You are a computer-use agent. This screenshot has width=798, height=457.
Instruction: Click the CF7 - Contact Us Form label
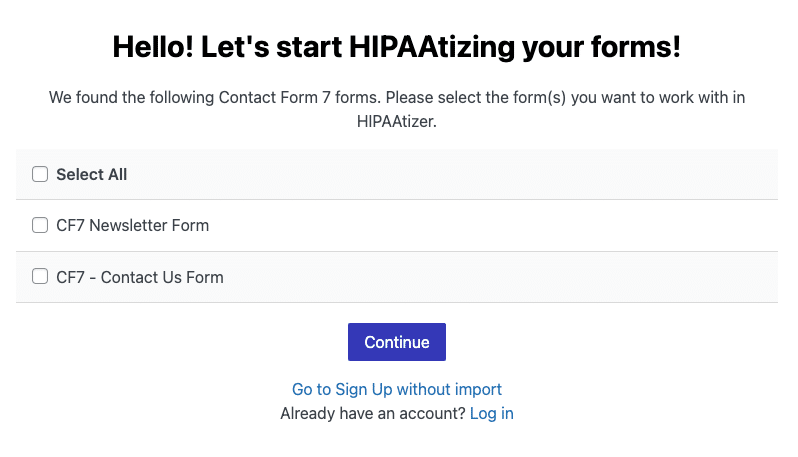click(139, 277)
